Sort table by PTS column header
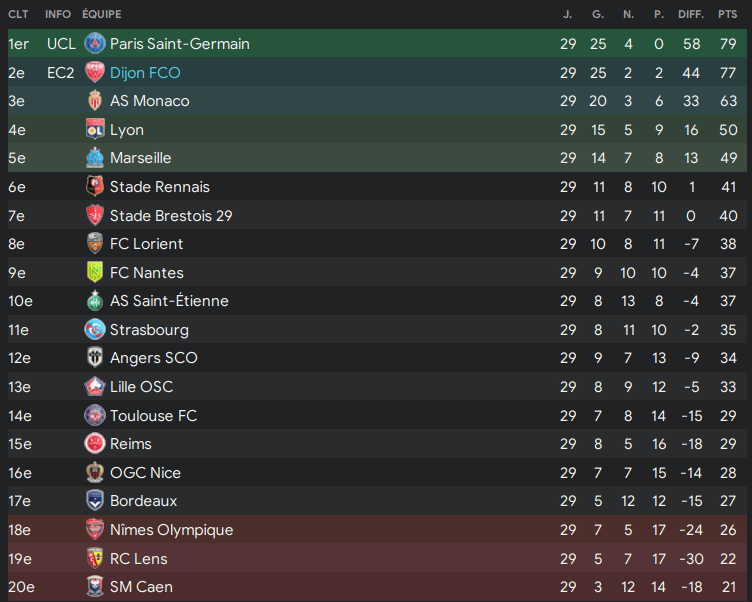Screen dimensions: 752x602 pyautogui.click(x=727, y=15)
